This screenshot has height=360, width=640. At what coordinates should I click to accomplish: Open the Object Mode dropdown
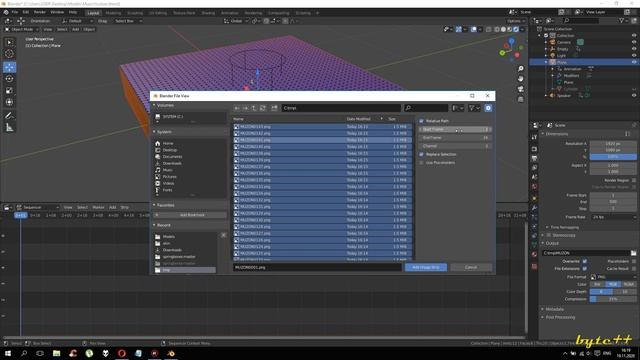(x=21, y=29)
